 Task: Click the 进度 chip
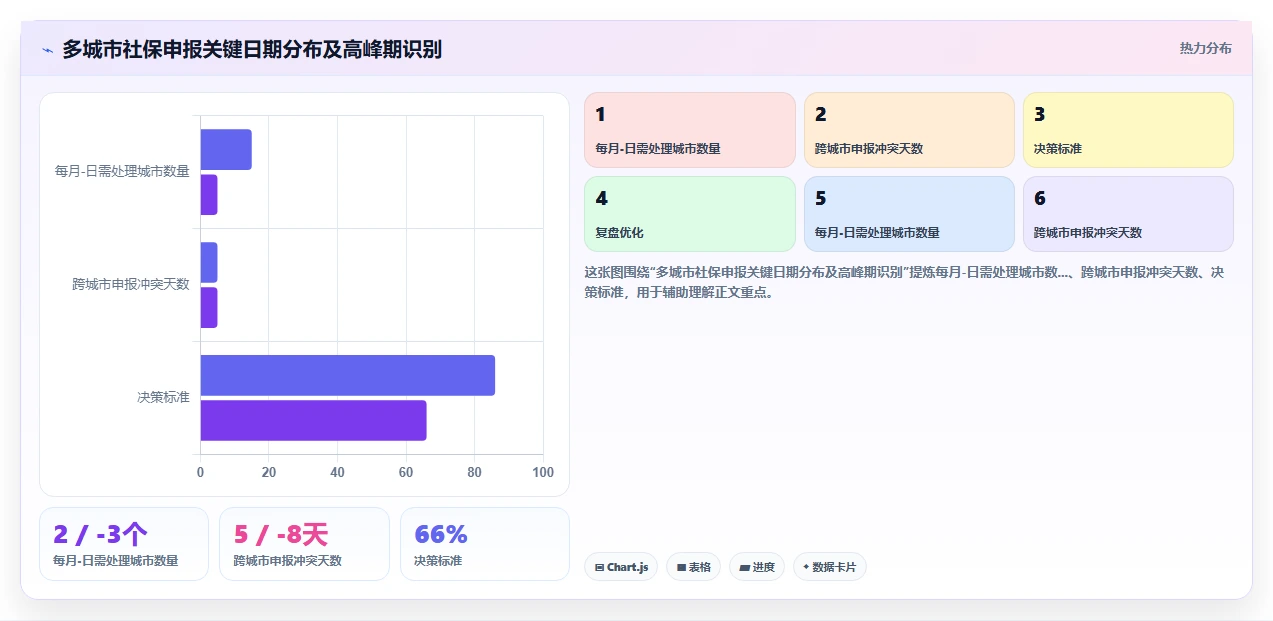757,567
